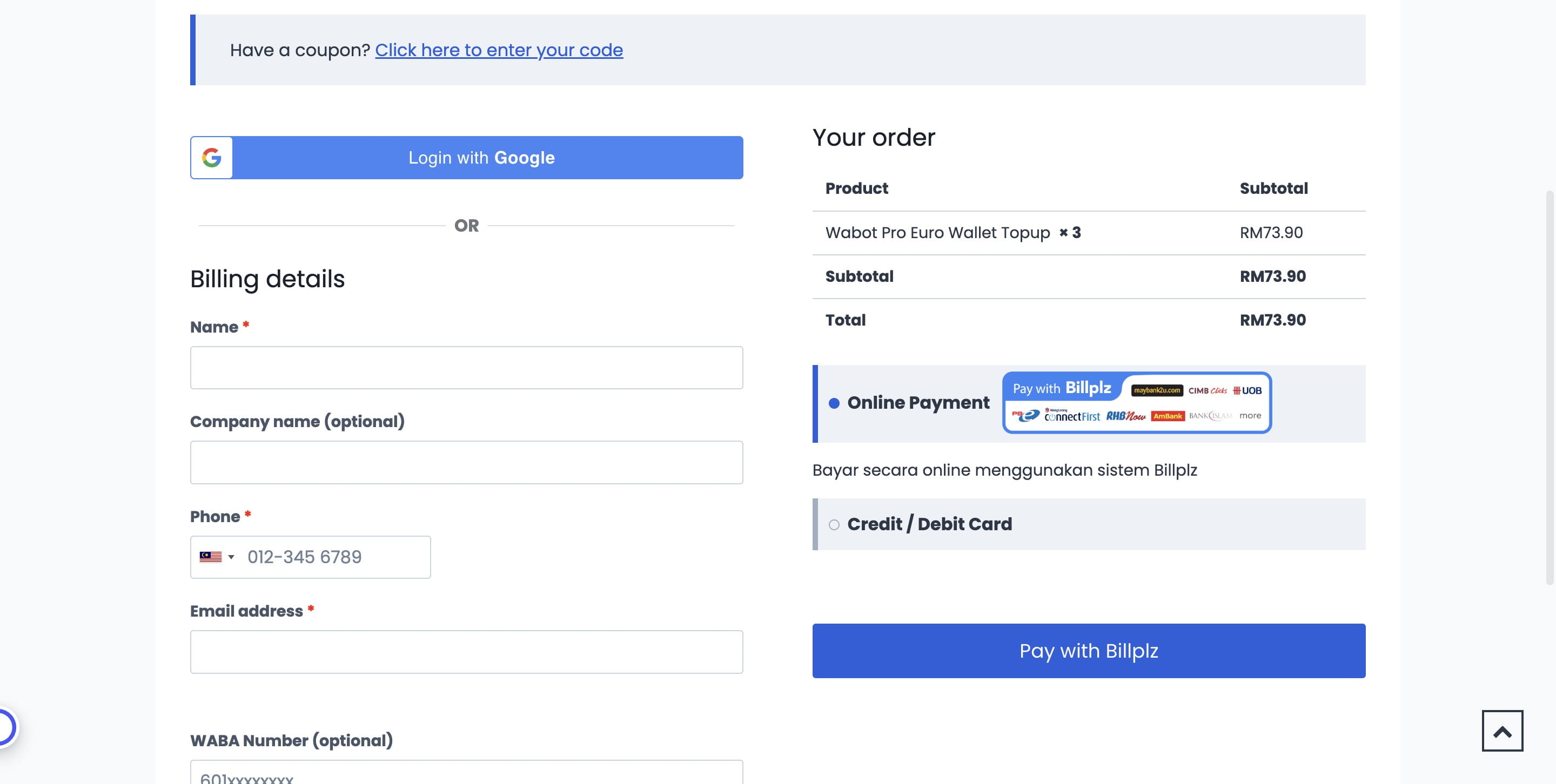Viewport: 1556px width, 784px height.
Task: Click the maybank2u.com bank logo
Action: coord(1157,390)
